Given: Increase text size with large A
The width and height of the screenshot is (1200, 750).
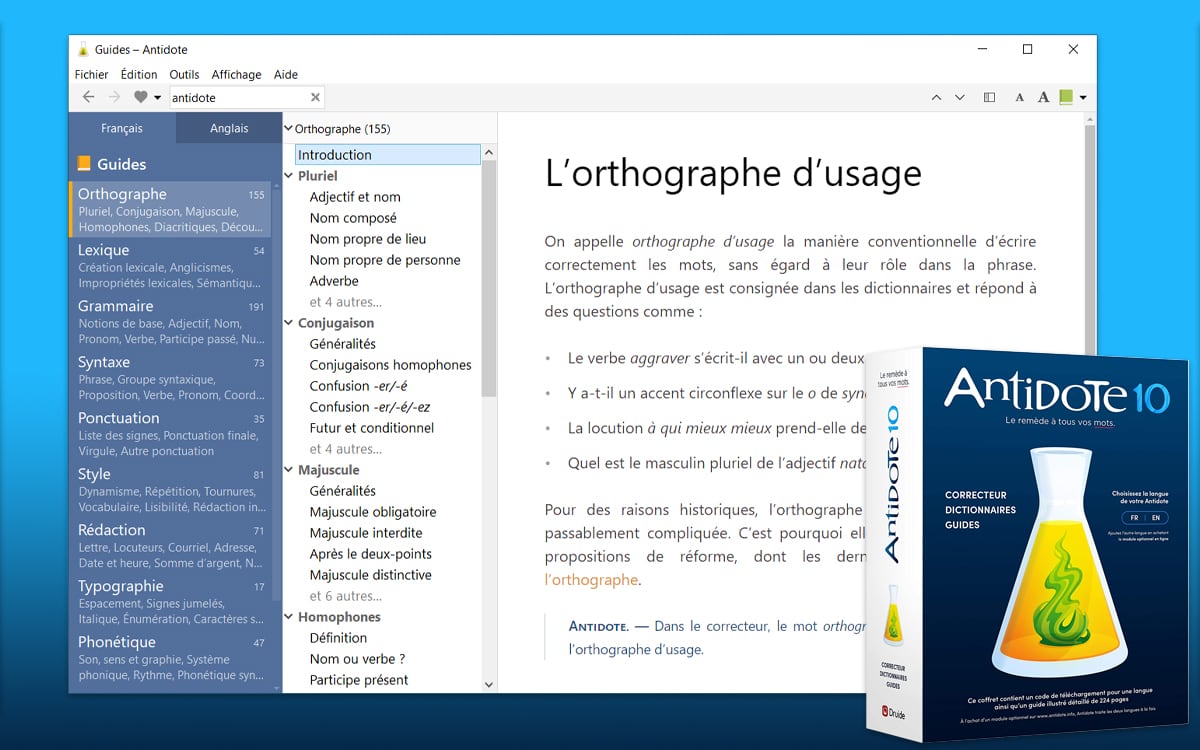Looking at the screenshot, I should point(1043,97).
